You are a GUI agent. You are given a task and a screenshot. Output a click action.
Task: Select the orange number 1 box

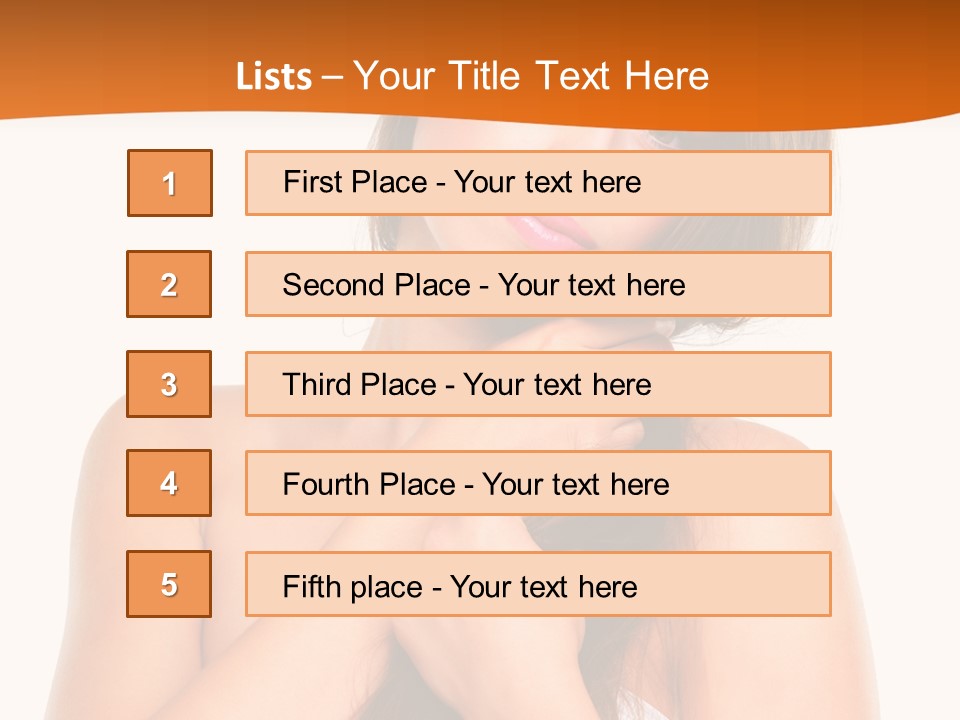(x=170, y=183)
